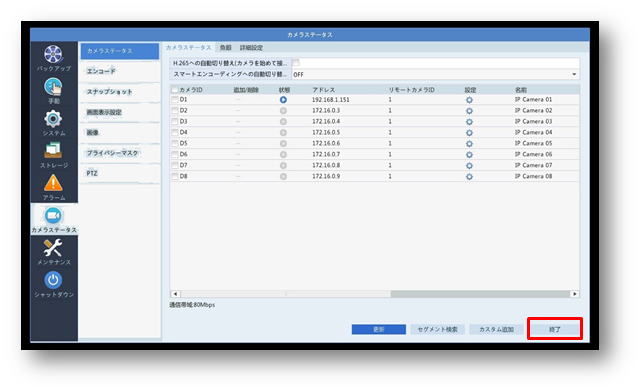Viewport: 641px width, 392px height.
Task: Open settings gear for IP Camera 01
Action: coord(469,100)
